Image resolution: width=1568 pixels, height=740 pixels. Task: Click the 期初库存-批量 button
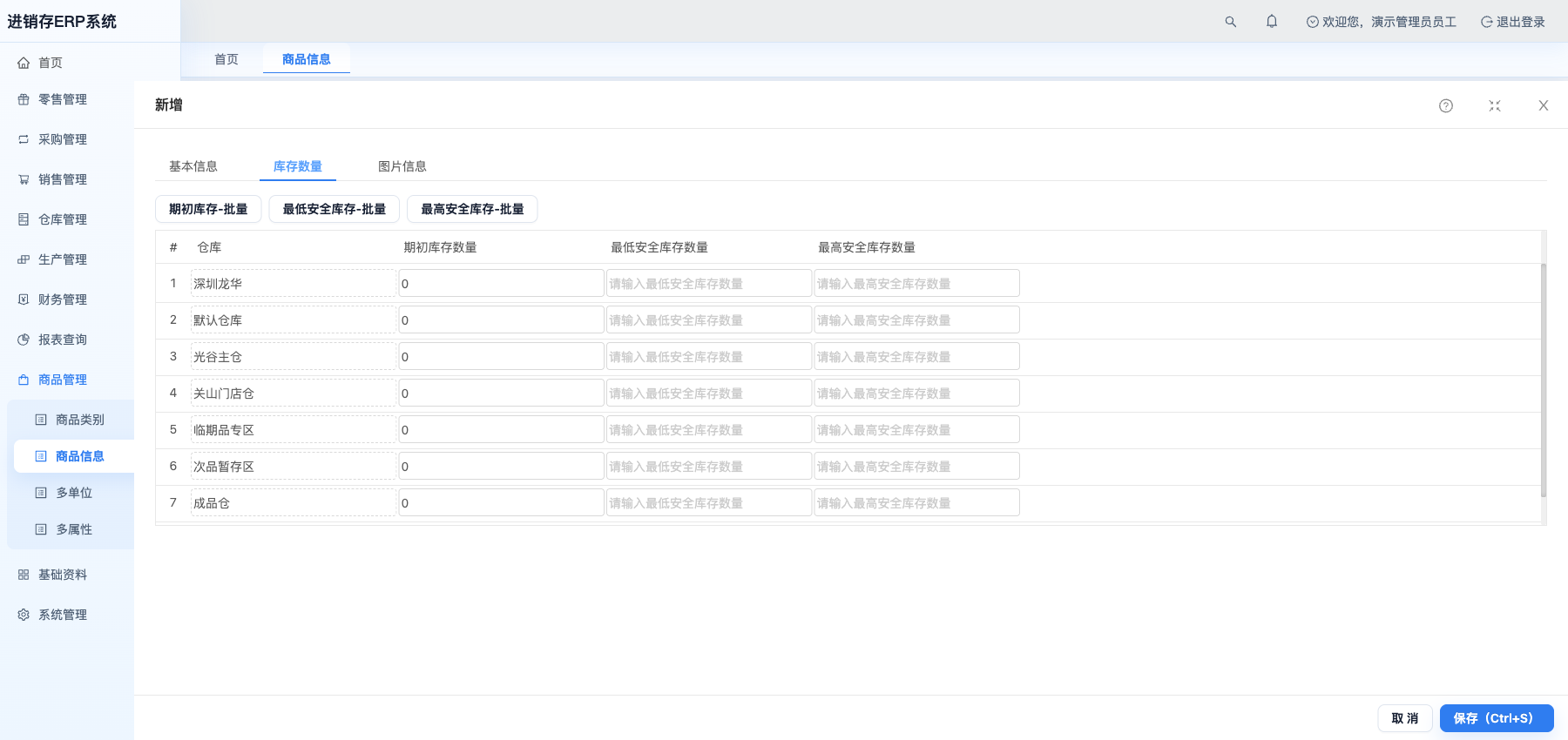(208, 209)
